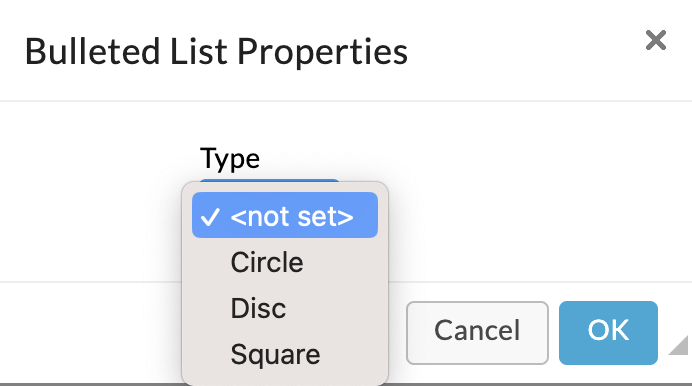Pick Disc from the Type list
The height and width of the screenshot is (386, 692).
click(x=285, y=308)
